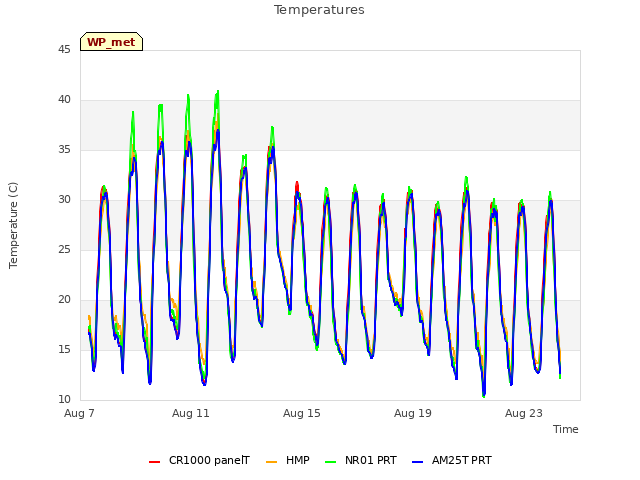
Task: Click the red CR1000 panelT color marker
Action: pyautogui.click(x=155, y=462)
